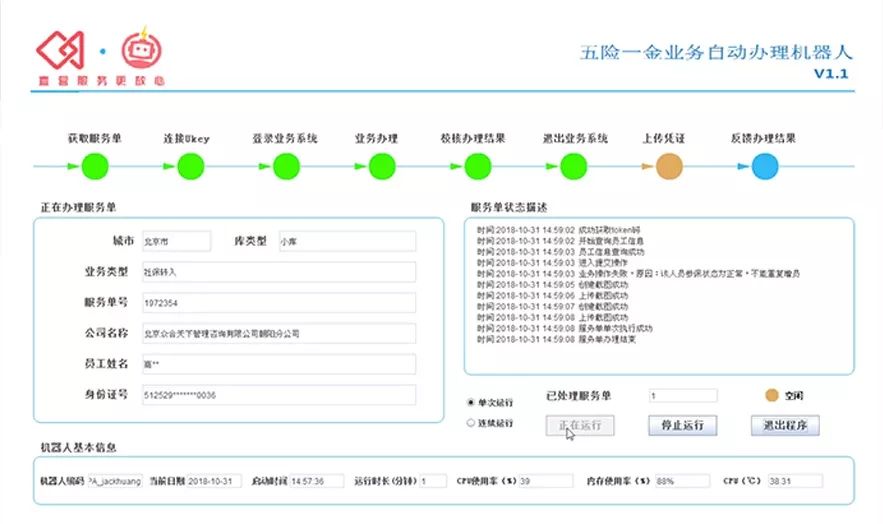Click the 已处理服务单 label
Screen dimensions: 883x524
pos(579,396)
